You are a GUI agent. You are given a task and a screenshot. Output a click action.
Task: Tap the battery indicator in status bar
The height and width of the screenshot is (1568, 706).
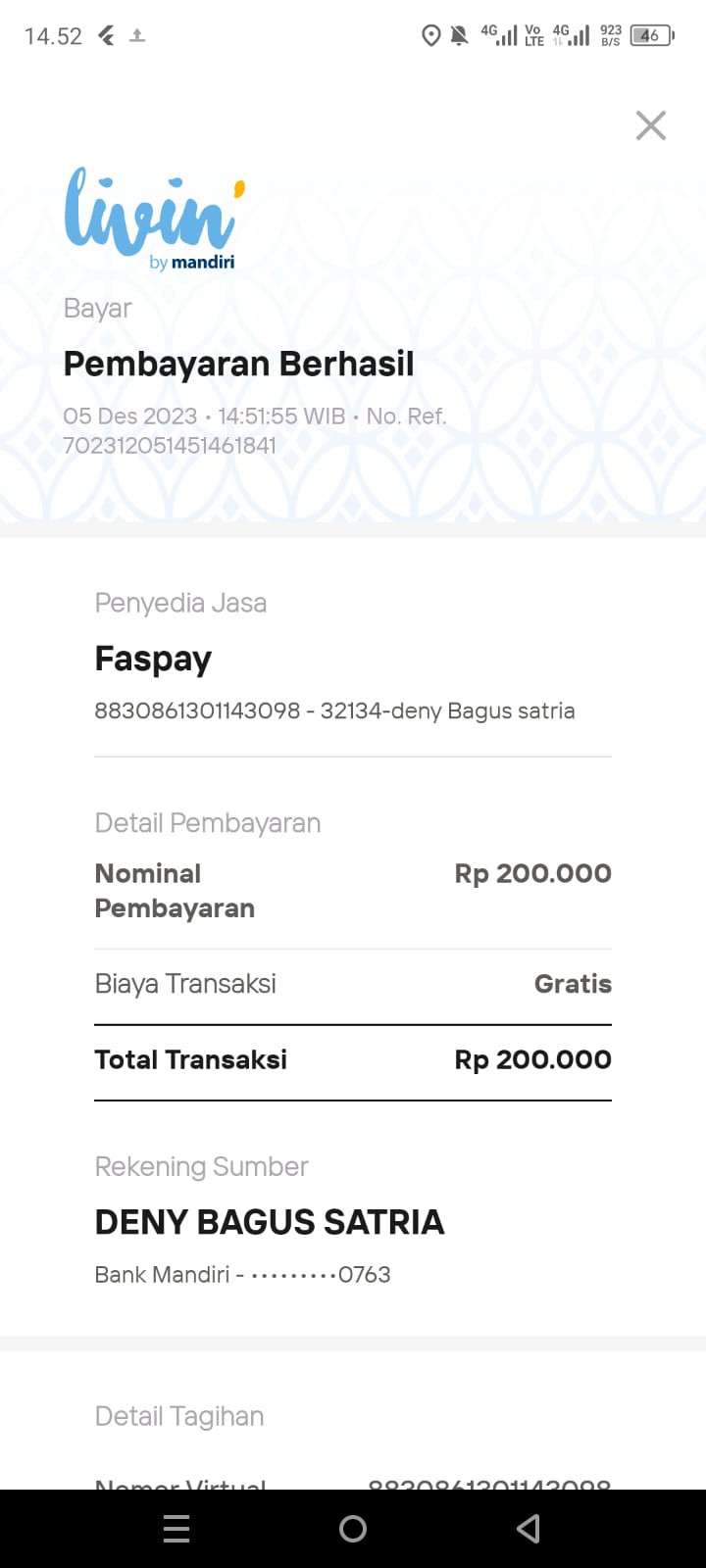[651, 36]
